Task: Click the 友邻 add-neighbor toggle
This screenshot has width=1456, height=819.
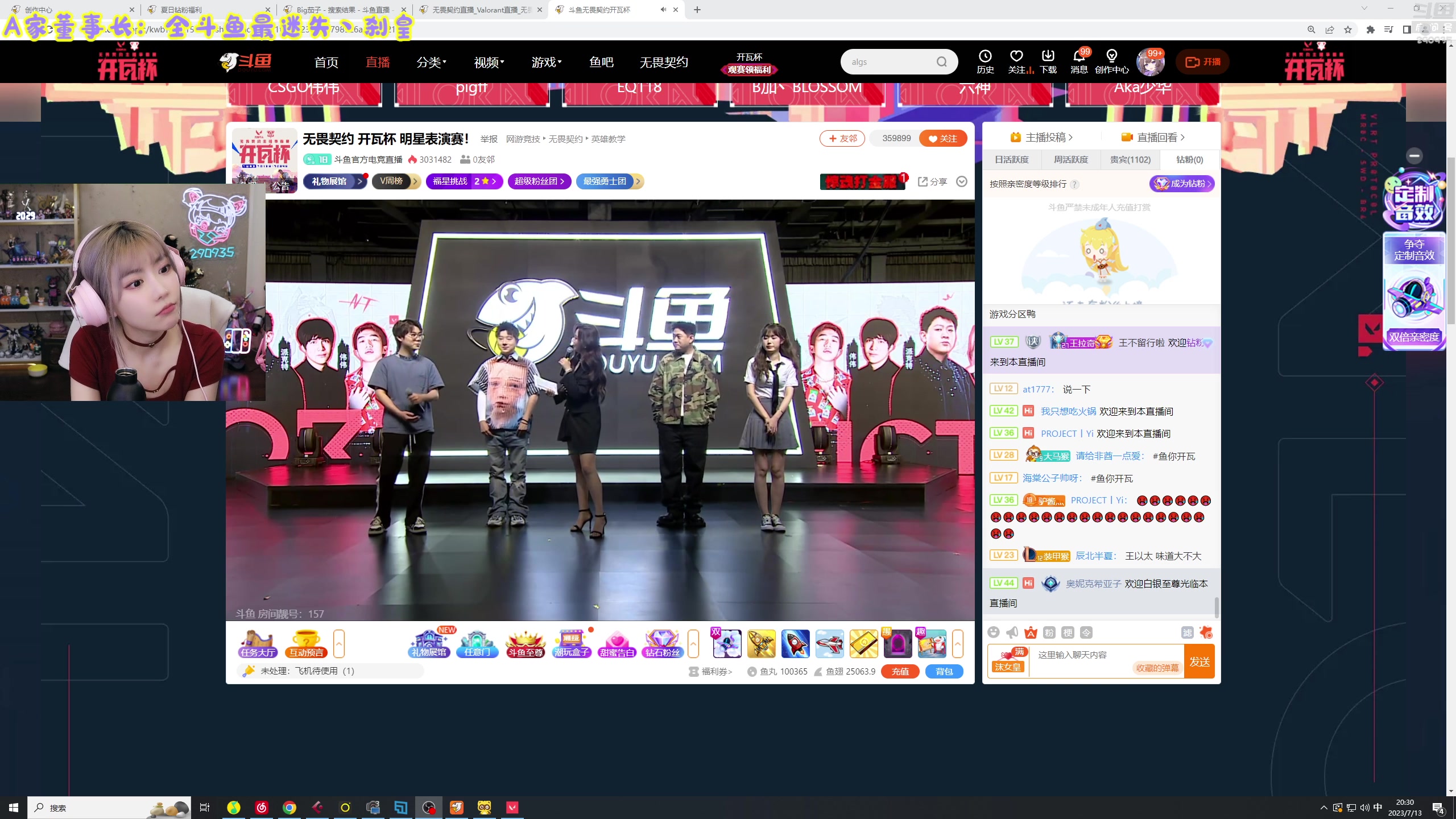Action: [x=842, y=138]
